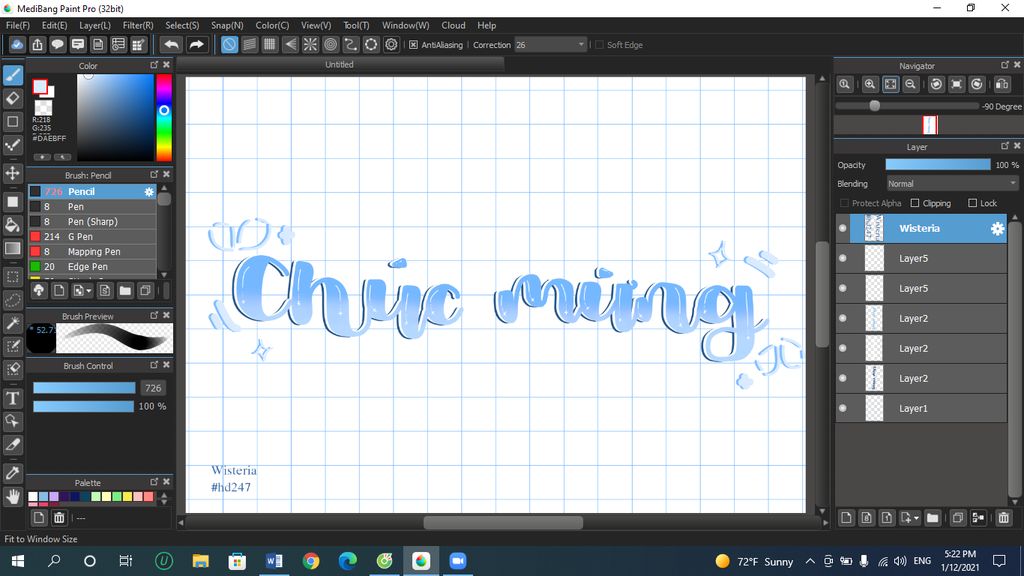This screenshot has height=576, width=1024.
Task: Select the Edge Pen brush
Action: [x=92, y=266]
